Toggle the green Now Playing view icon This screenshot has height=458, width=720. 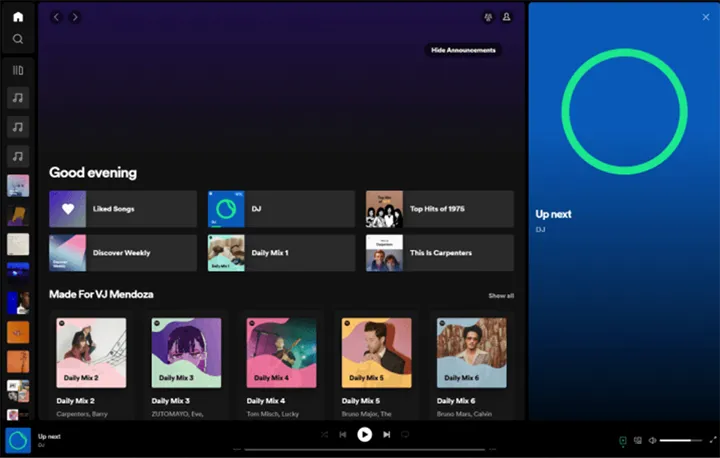tap(623, 441)
